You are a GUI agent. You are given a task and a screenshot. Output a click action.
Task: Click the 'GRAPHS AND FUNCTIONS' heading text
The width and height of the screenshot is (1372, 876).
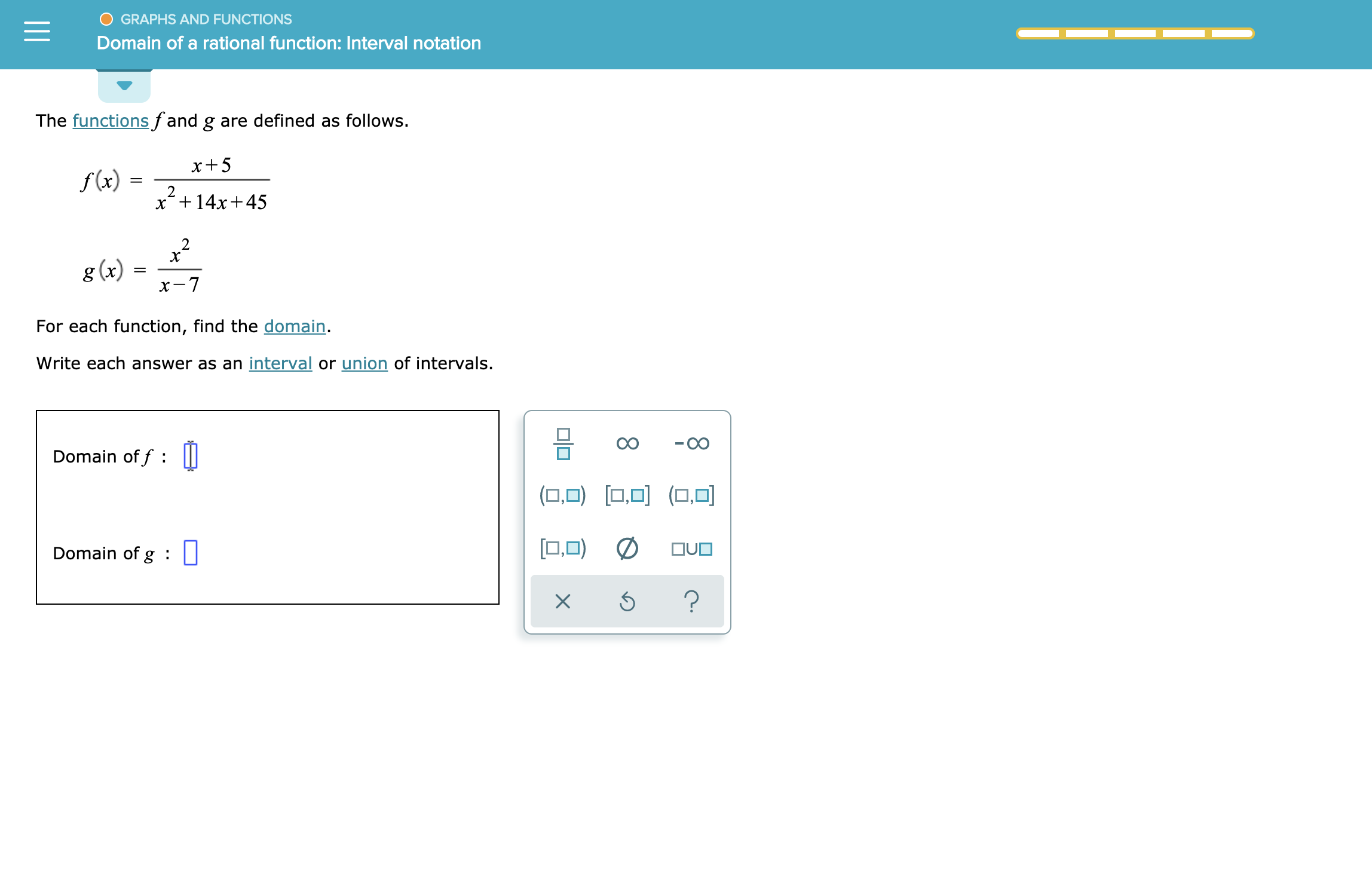coord(206,19)
